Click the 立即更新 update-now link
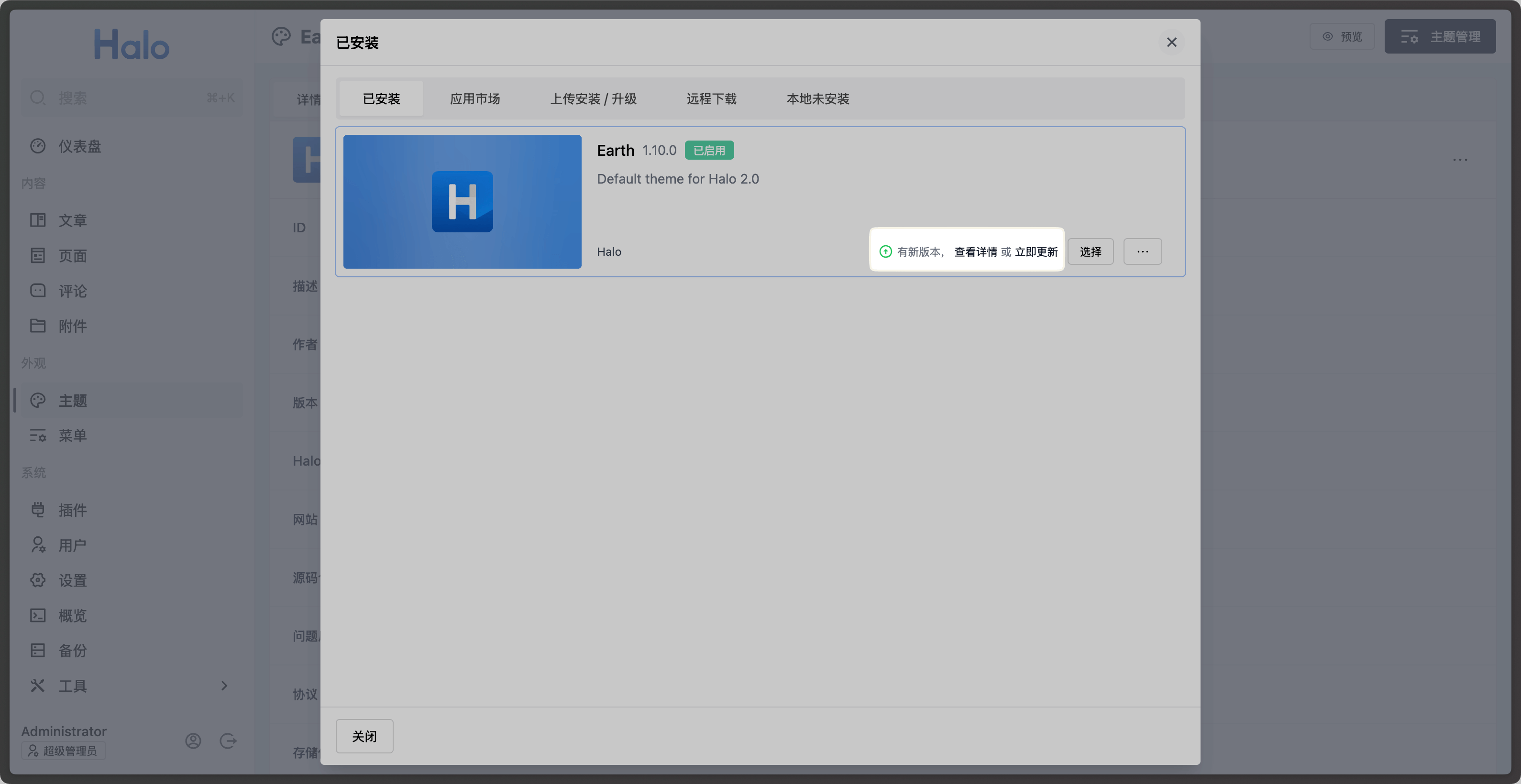The image size is (1521, 784). [x=1036, y=252]
